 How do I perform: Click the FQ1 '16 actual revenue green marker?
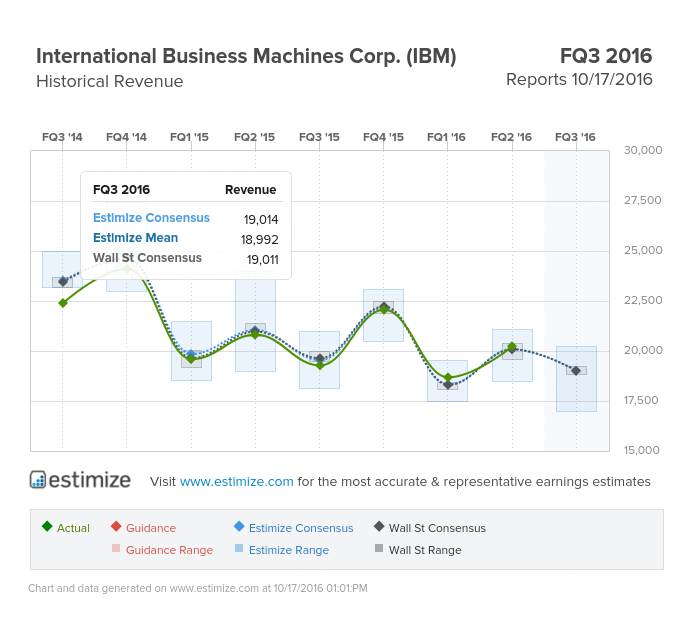click(448, 378)
